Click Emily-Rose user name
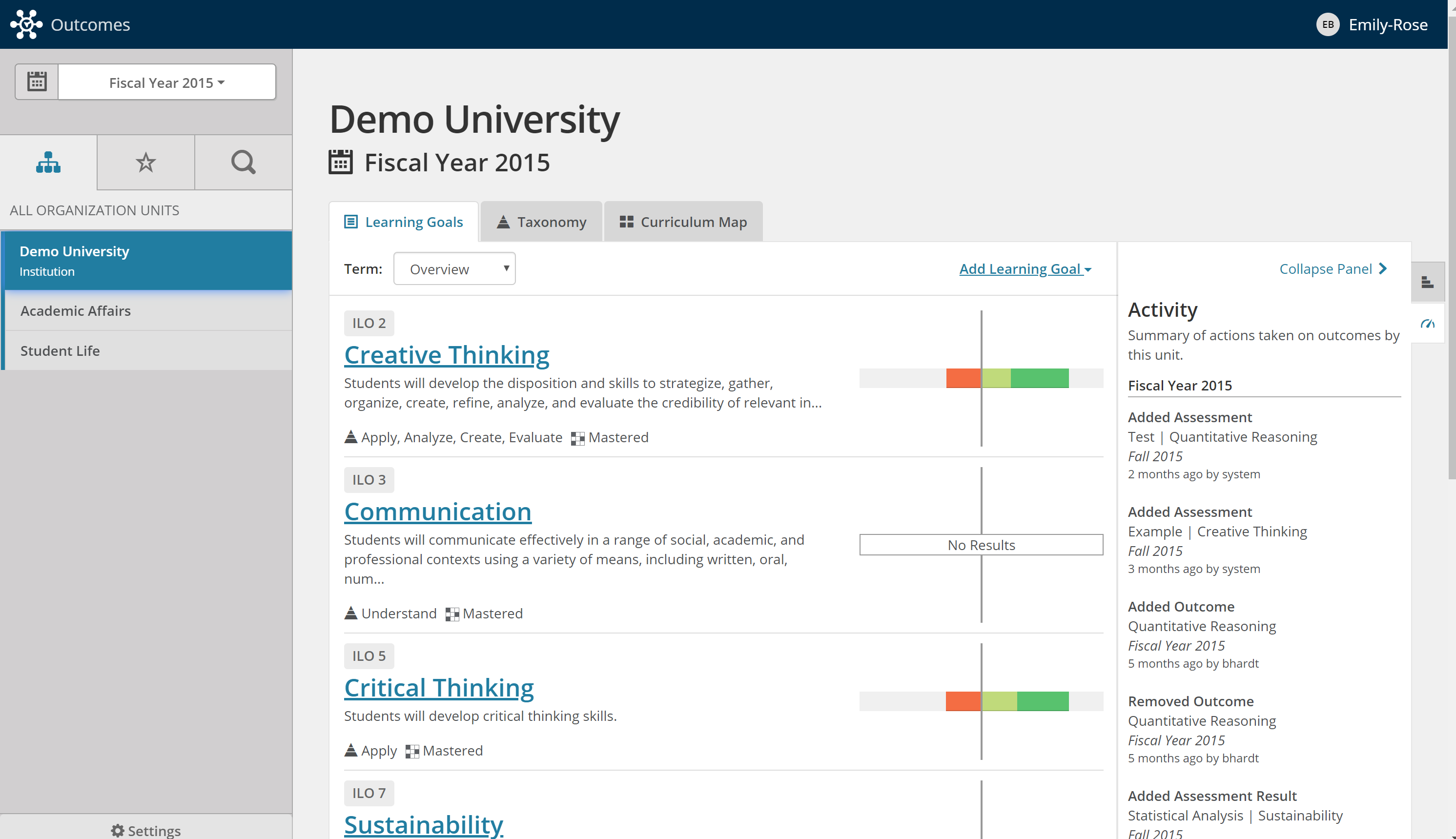 pos(1388,25)
